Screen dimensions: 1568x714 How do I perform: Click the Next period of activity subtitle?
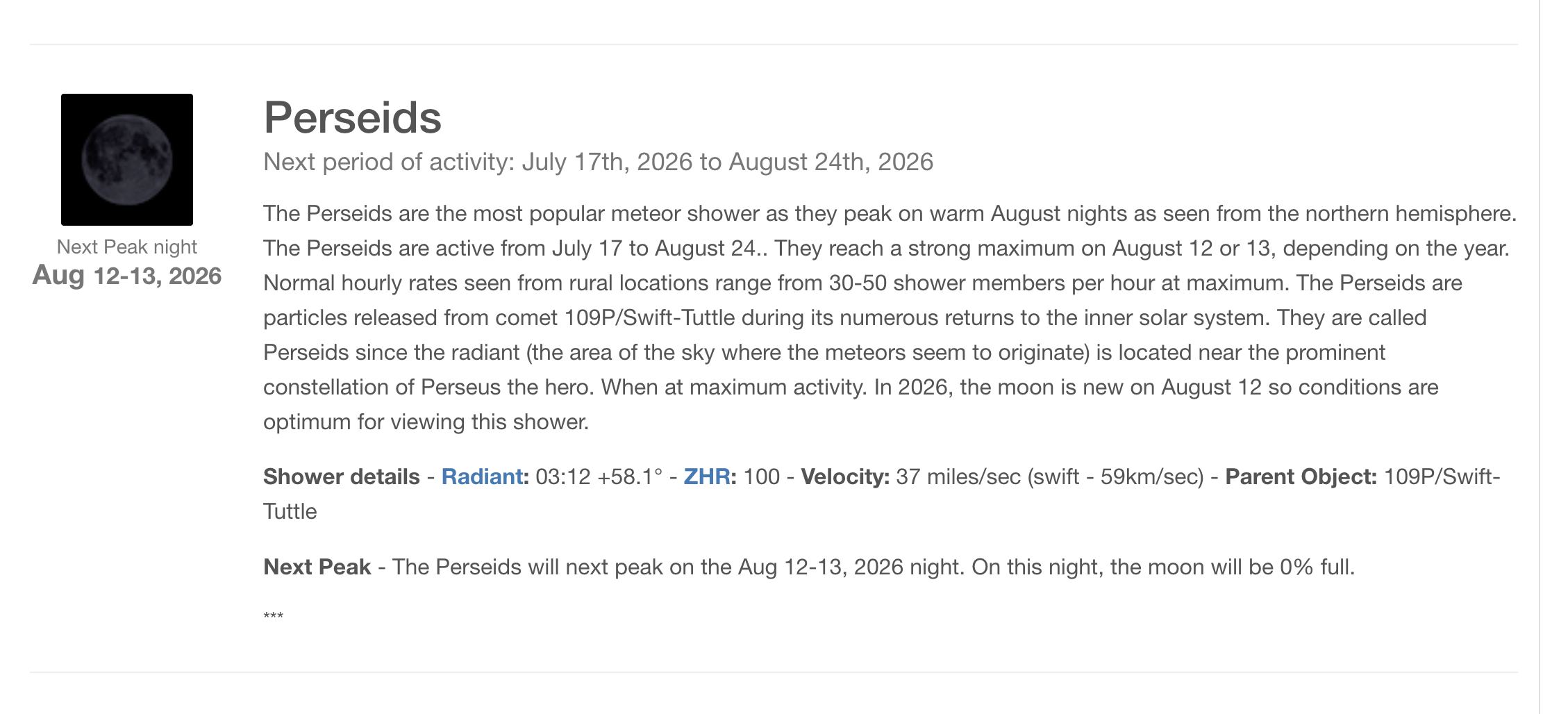[599, 162]
